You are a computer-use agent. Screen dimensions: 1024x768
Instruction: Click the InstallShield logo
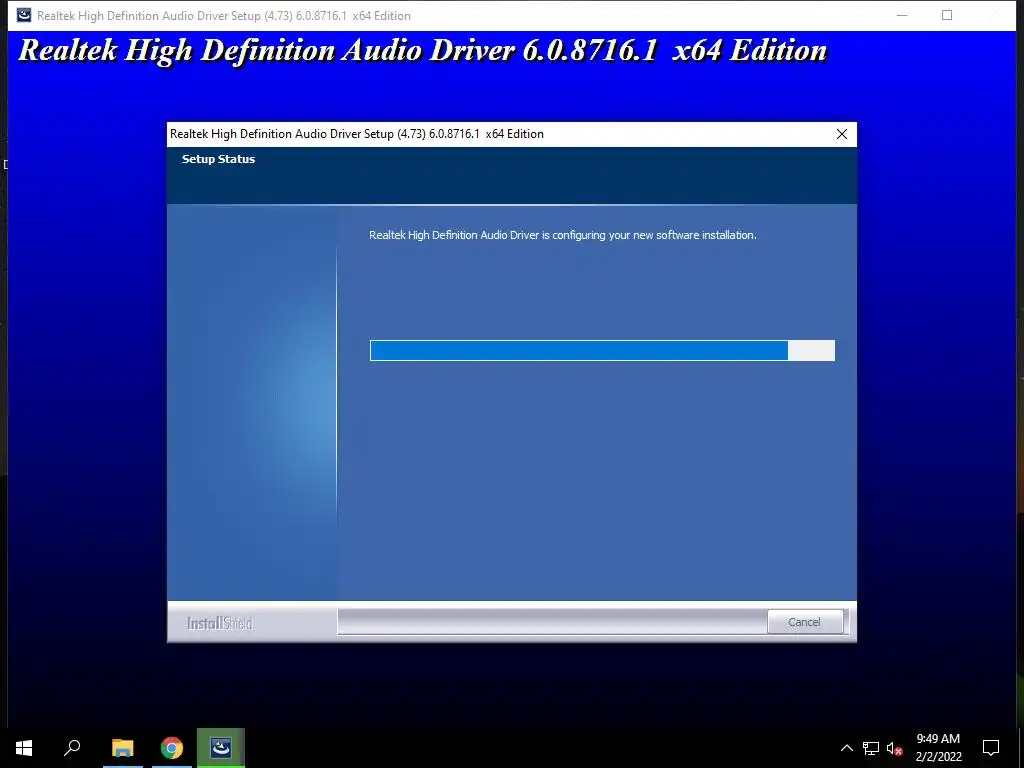[219, 623]
